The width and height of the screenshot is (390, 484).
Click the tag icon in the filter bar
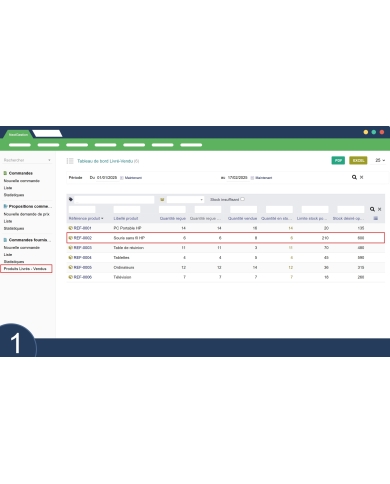pyautogui.click(x=71, y=199)
